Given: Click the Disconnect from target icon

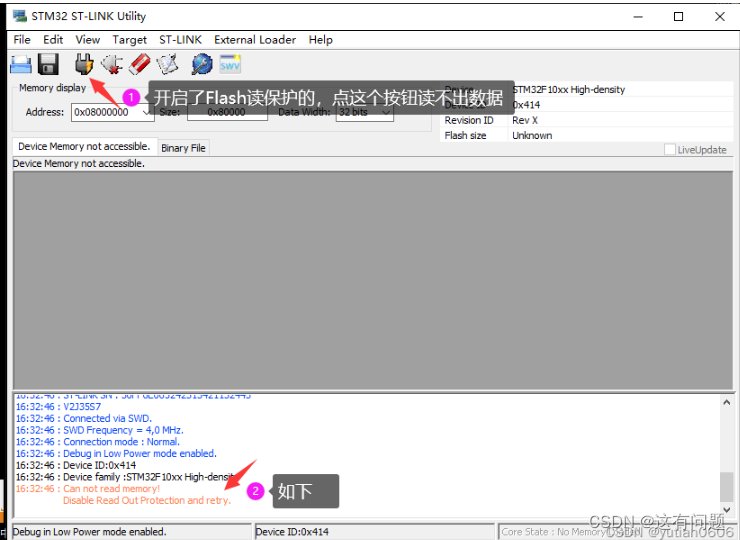Looking at the screenshot, I should click(112, 64).
